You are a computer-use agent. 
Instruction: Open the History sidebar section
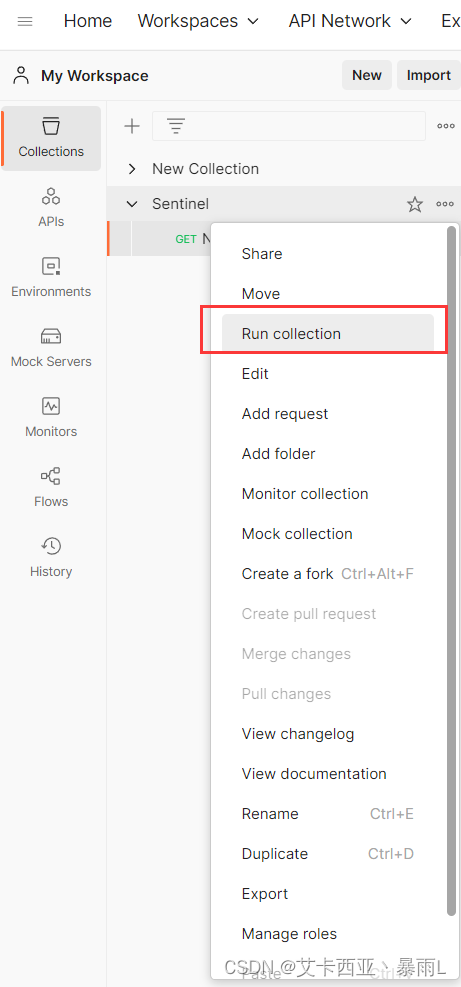[x=51, y=557]
